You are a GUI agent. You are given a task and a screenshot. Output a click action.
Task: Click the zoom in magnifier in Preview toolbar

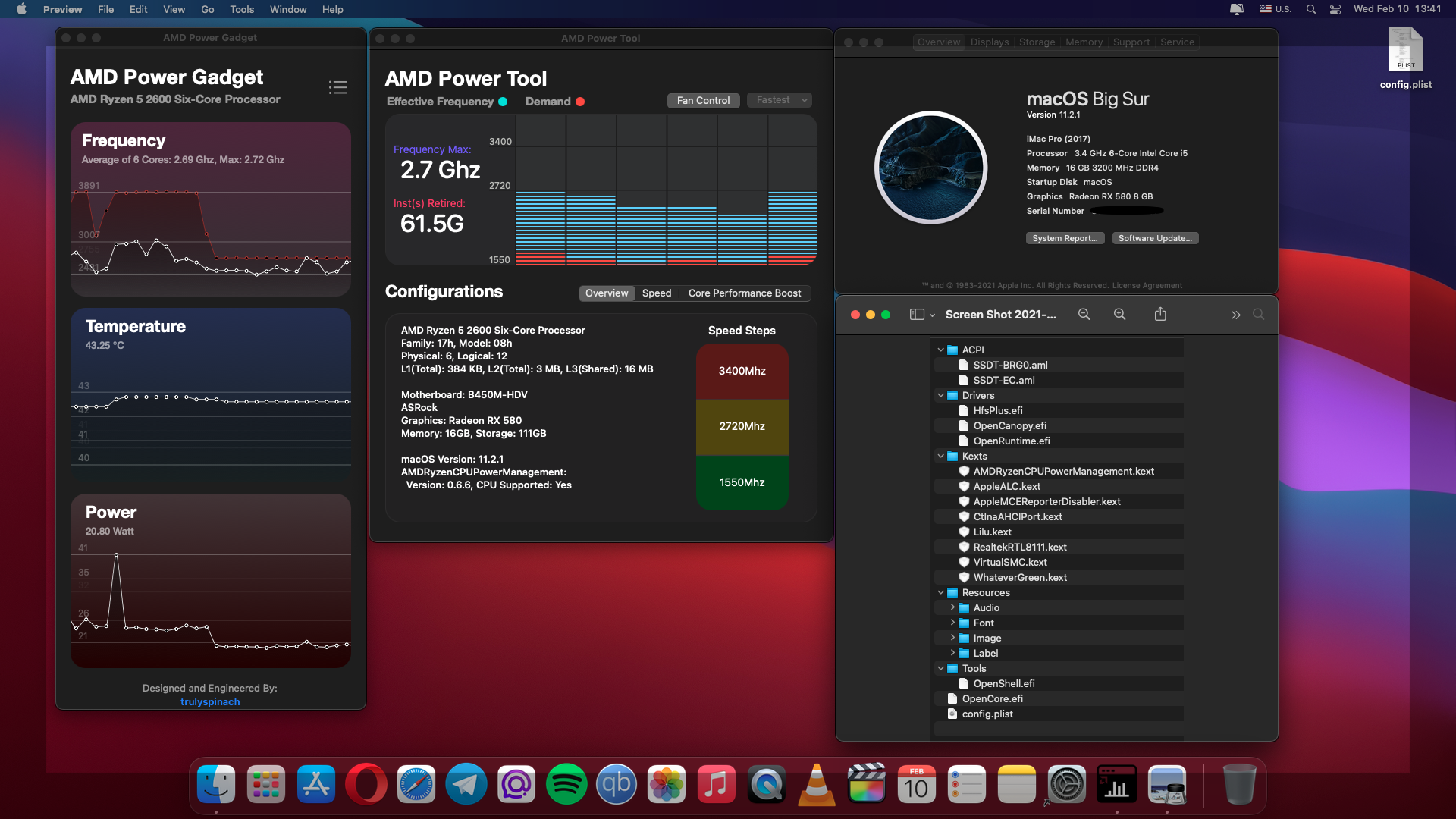(1119, 314)
